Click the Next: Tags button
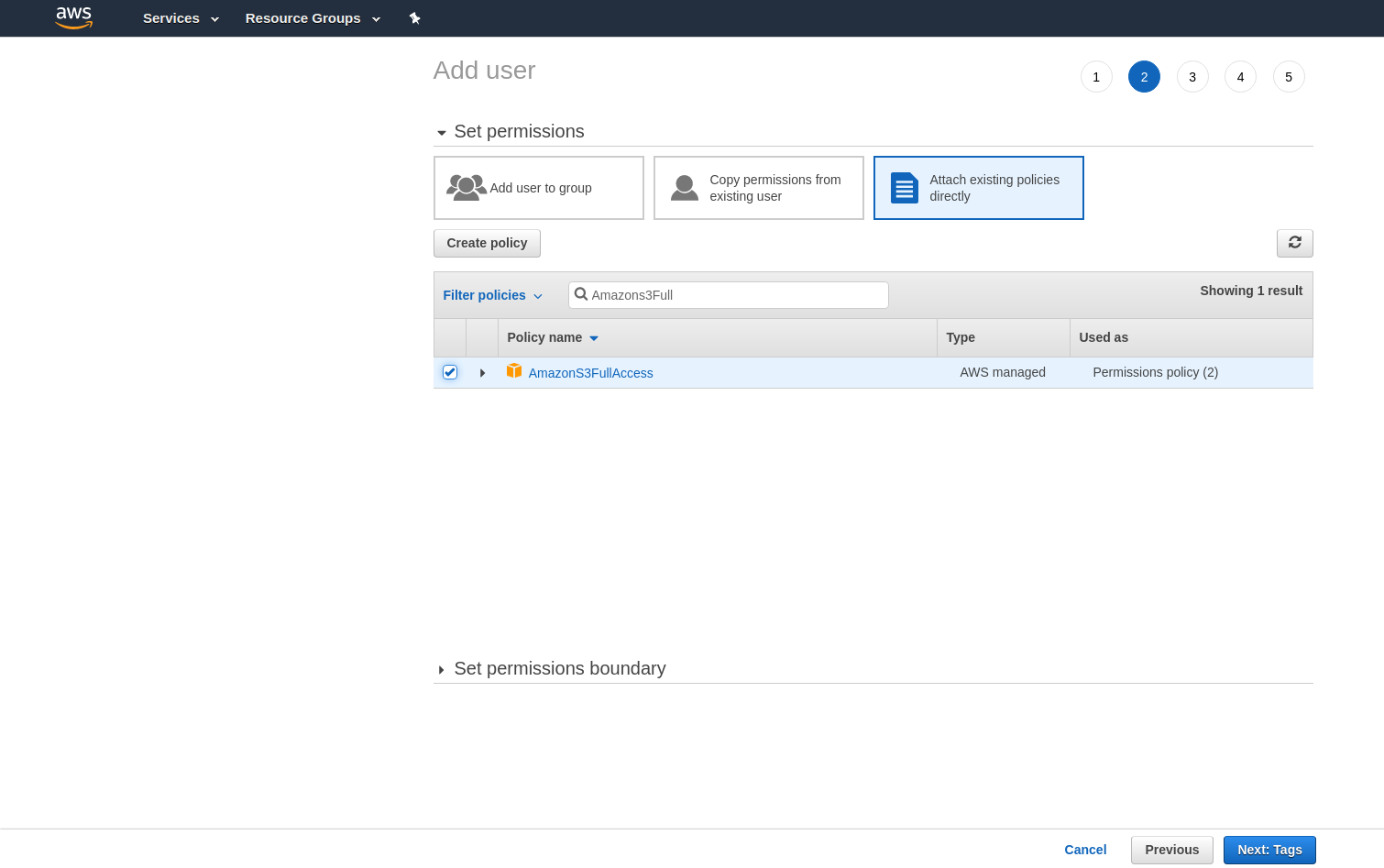The image size is (1384, 868). click(x=1269, y=850)
